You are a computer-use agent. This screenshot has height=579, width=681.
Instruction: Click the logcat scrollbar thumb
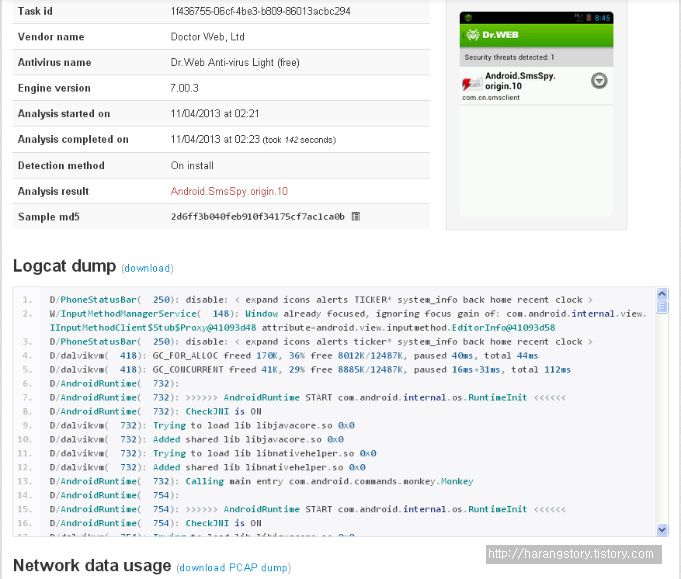tap(662, 307)
